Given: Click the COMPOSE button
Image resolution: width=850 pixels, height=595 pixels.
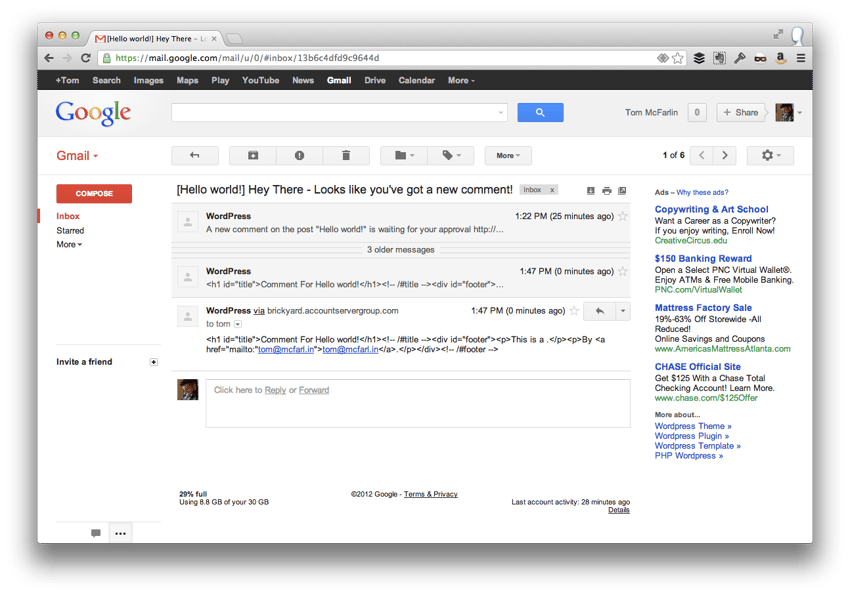Looking at the screenshot, I should (93, 193).
